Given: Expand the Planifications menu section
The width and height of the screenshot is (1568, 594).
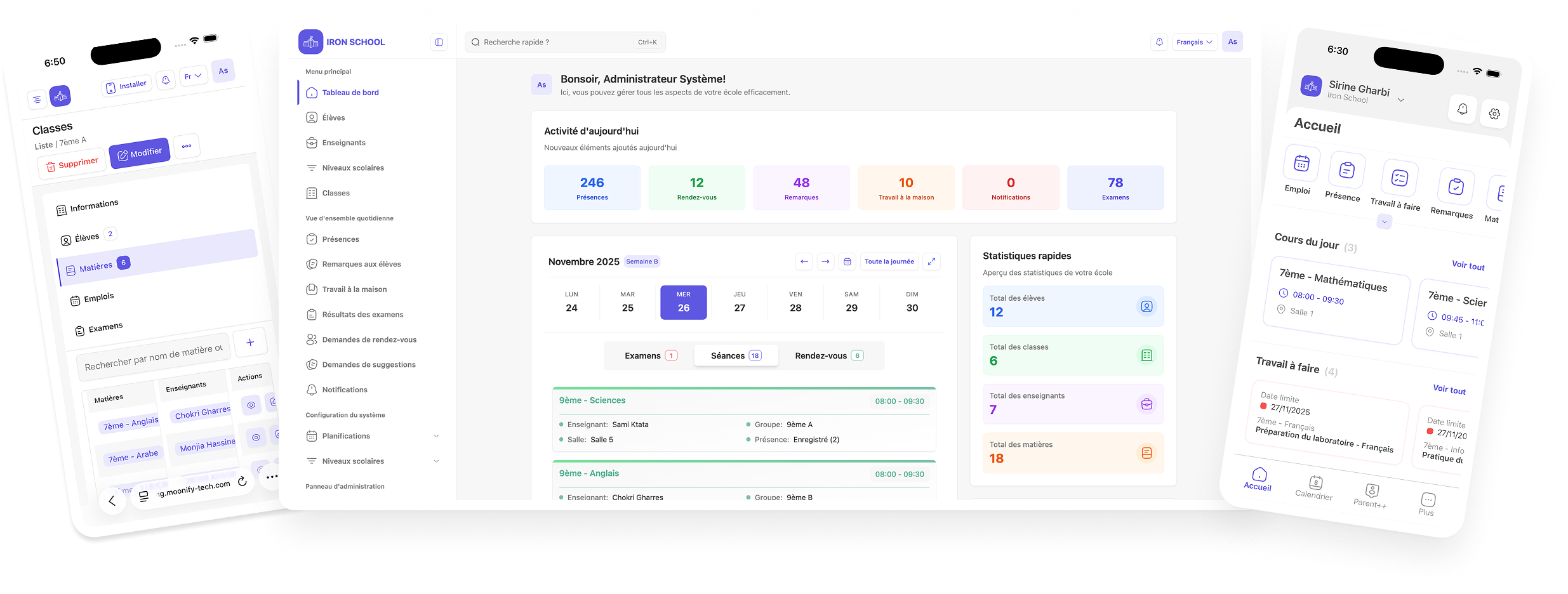Looking at the screenshot, I should pyautogui.click(x=436, y=436).
